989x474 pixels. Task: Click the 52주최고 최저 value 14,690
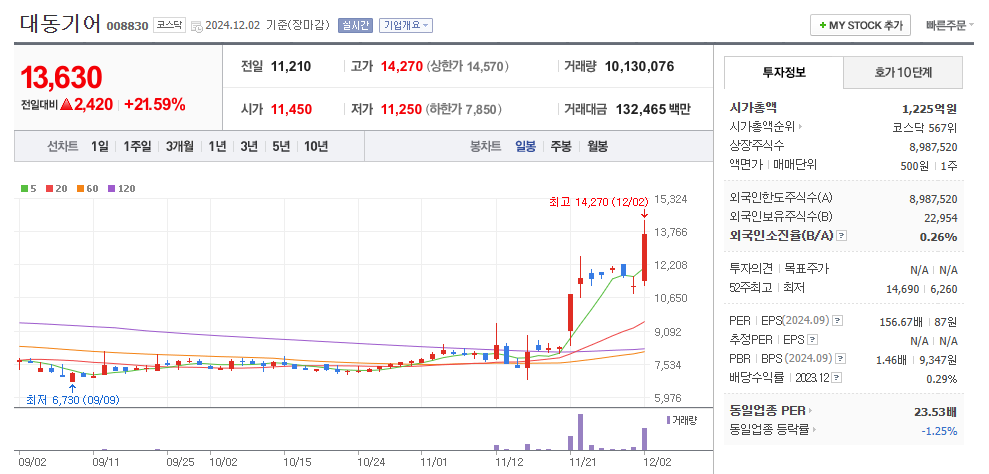pyautogui.click(x=902, y=288)
